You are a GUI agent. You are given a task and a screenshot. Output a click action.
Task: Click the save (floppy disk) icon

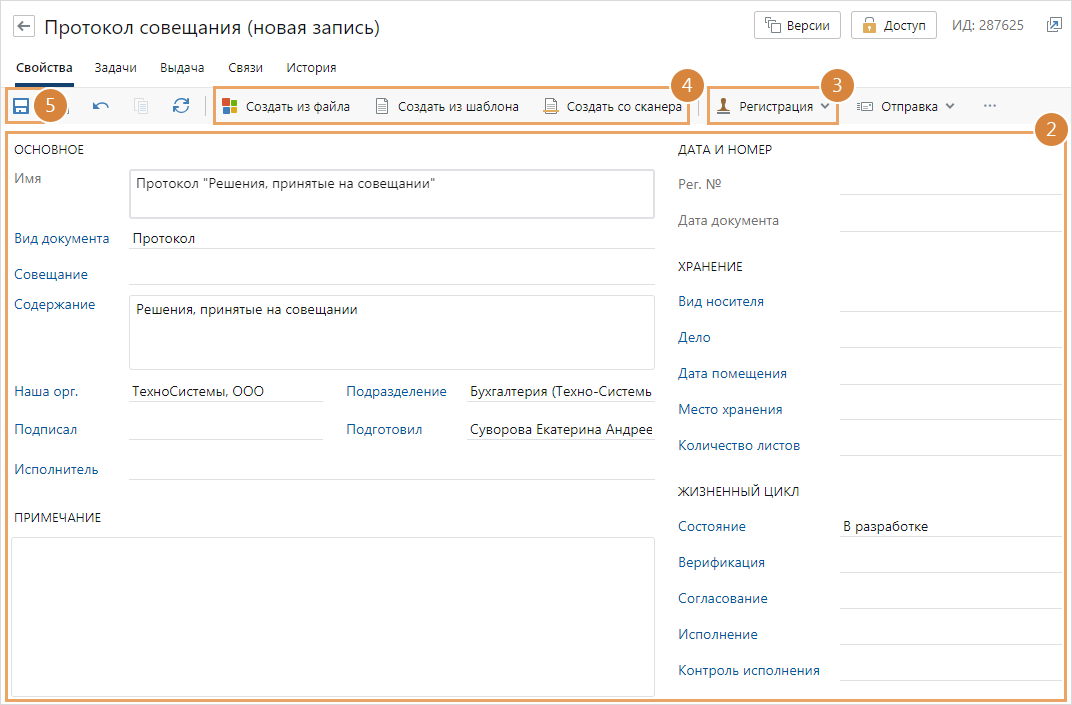21,106
